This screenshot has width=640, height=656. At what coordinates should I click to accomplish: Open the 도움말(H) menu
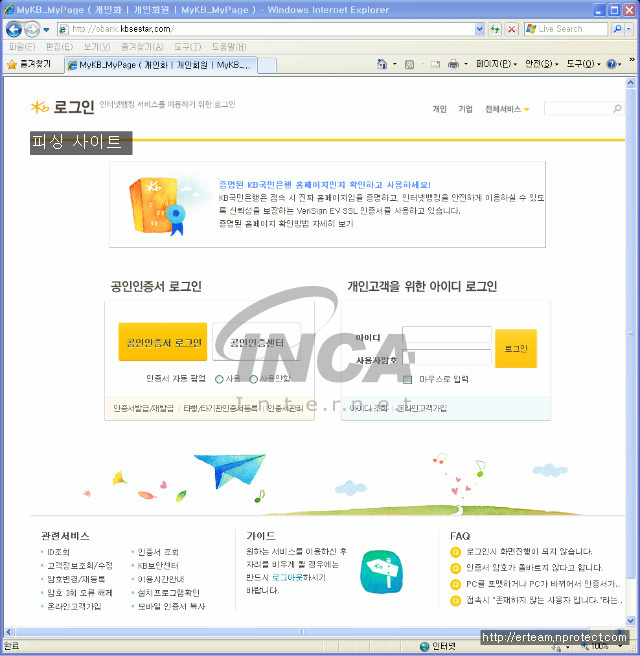click(x=228, y=47)
